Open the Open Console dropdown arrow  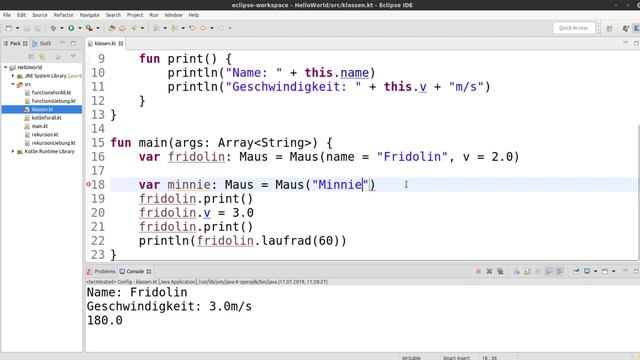(x=613, y=271)
